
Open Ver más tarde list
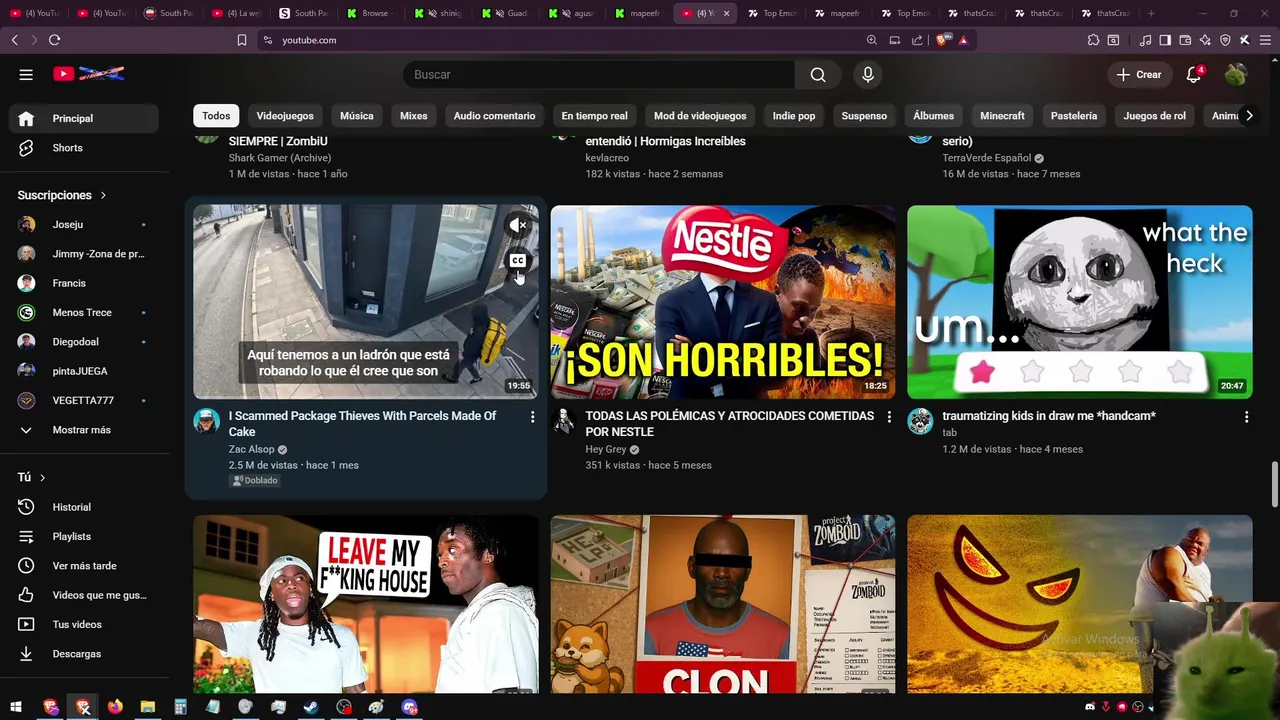(x=84, y=566)
